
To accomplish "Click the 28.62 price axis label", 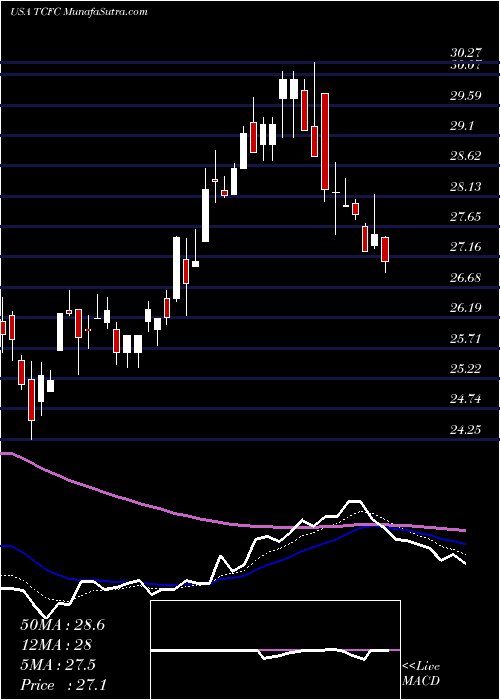I will pos(465,156).
